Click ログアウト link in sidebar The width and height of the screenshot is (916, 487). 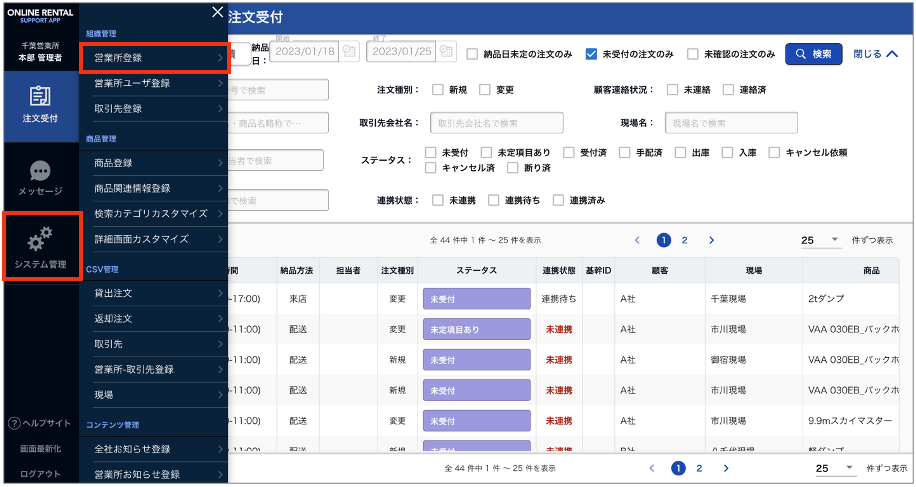pyautogui.click(x=40, y=474)
